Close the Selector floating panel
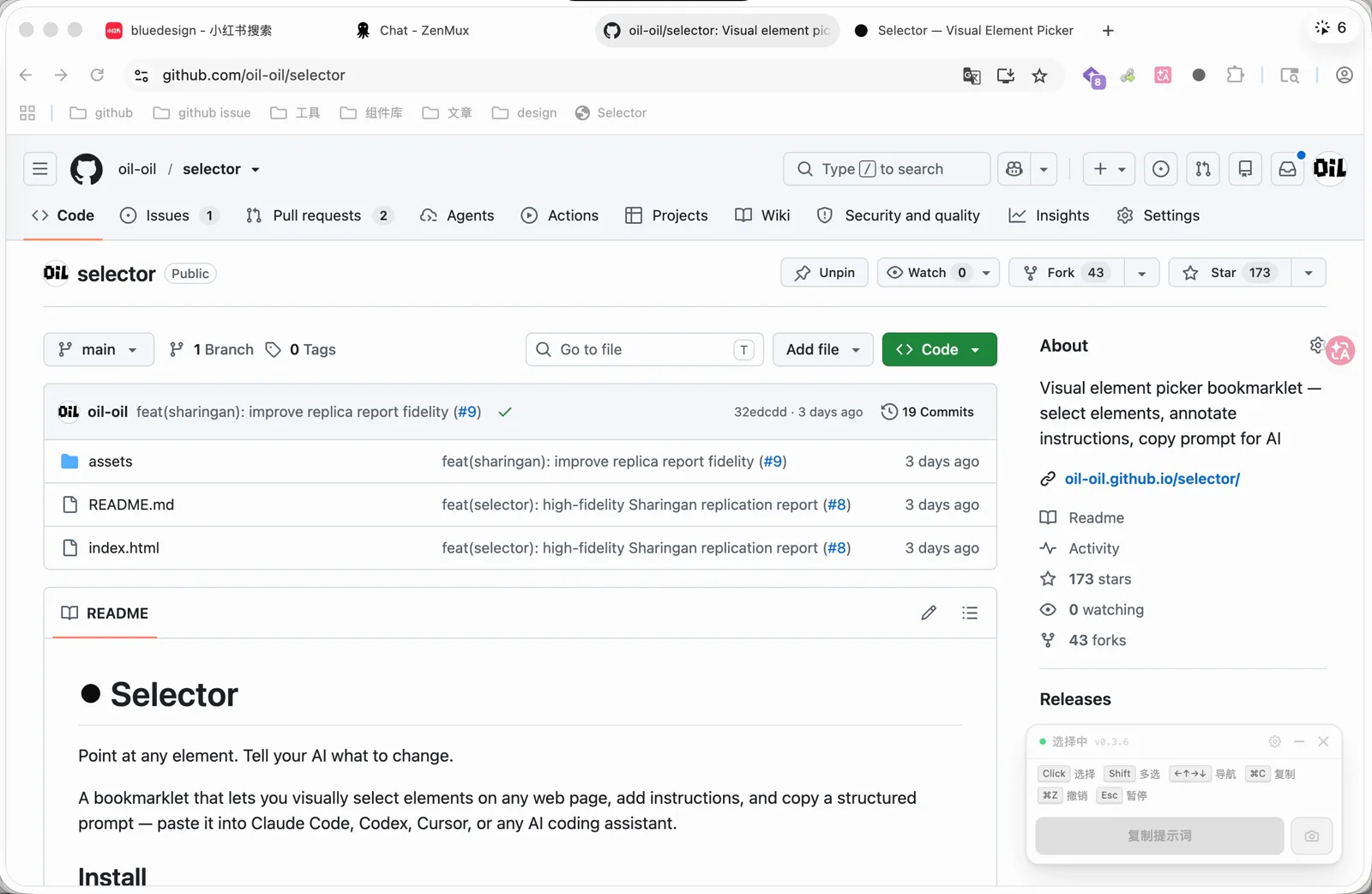Screen dimensions: 1372x894 point(1323,741)
